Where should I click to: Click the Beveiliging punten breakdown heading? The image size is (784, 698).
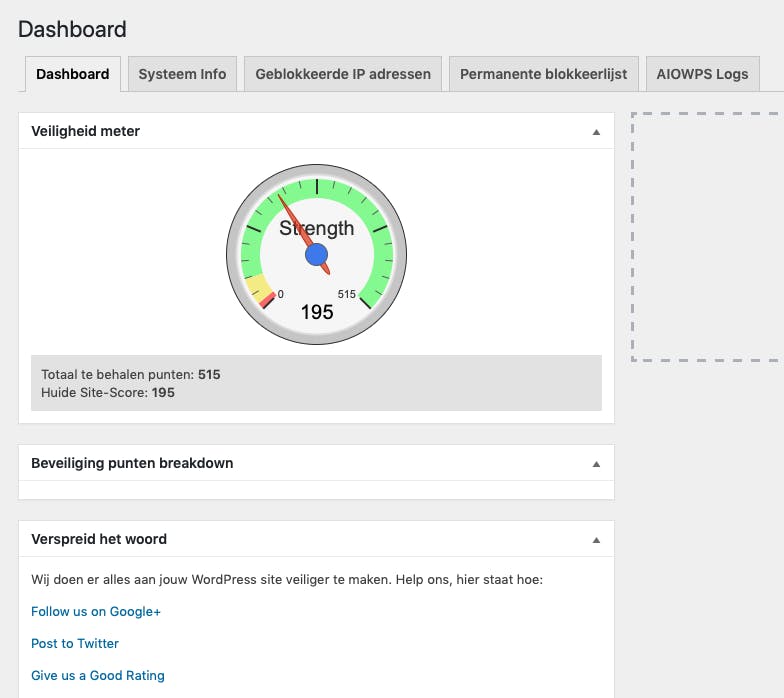132,463
